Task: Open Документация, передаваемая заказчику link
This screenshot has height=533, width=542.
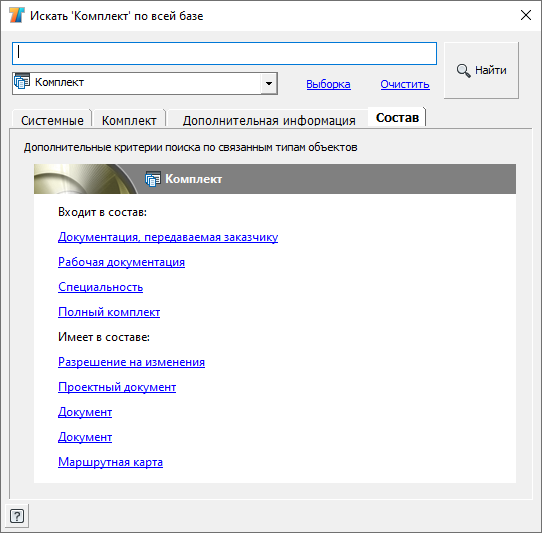Action: pyautogui.click(x=168, y=237)
